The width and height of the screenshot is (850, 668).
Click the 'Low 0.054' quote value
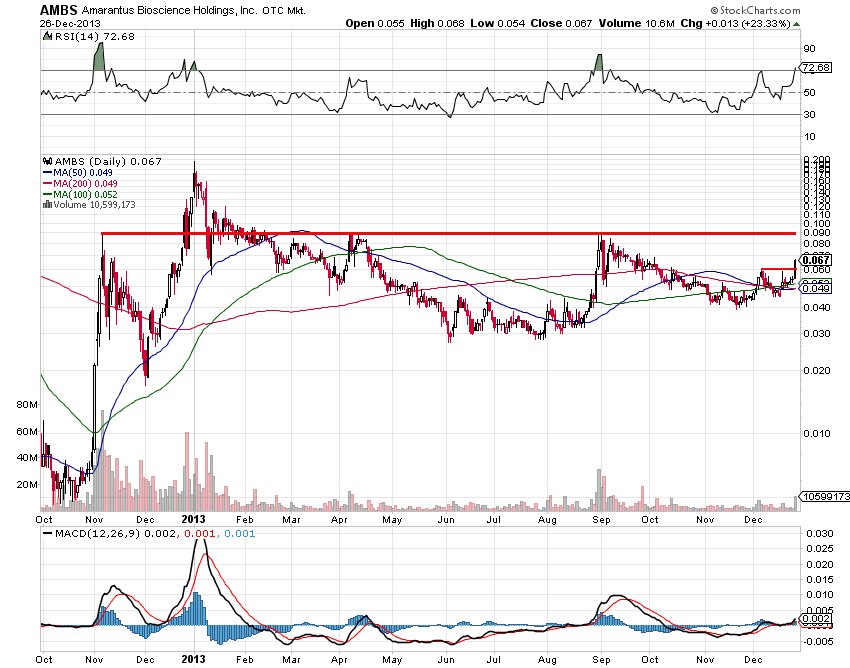(x=497, y=23)
